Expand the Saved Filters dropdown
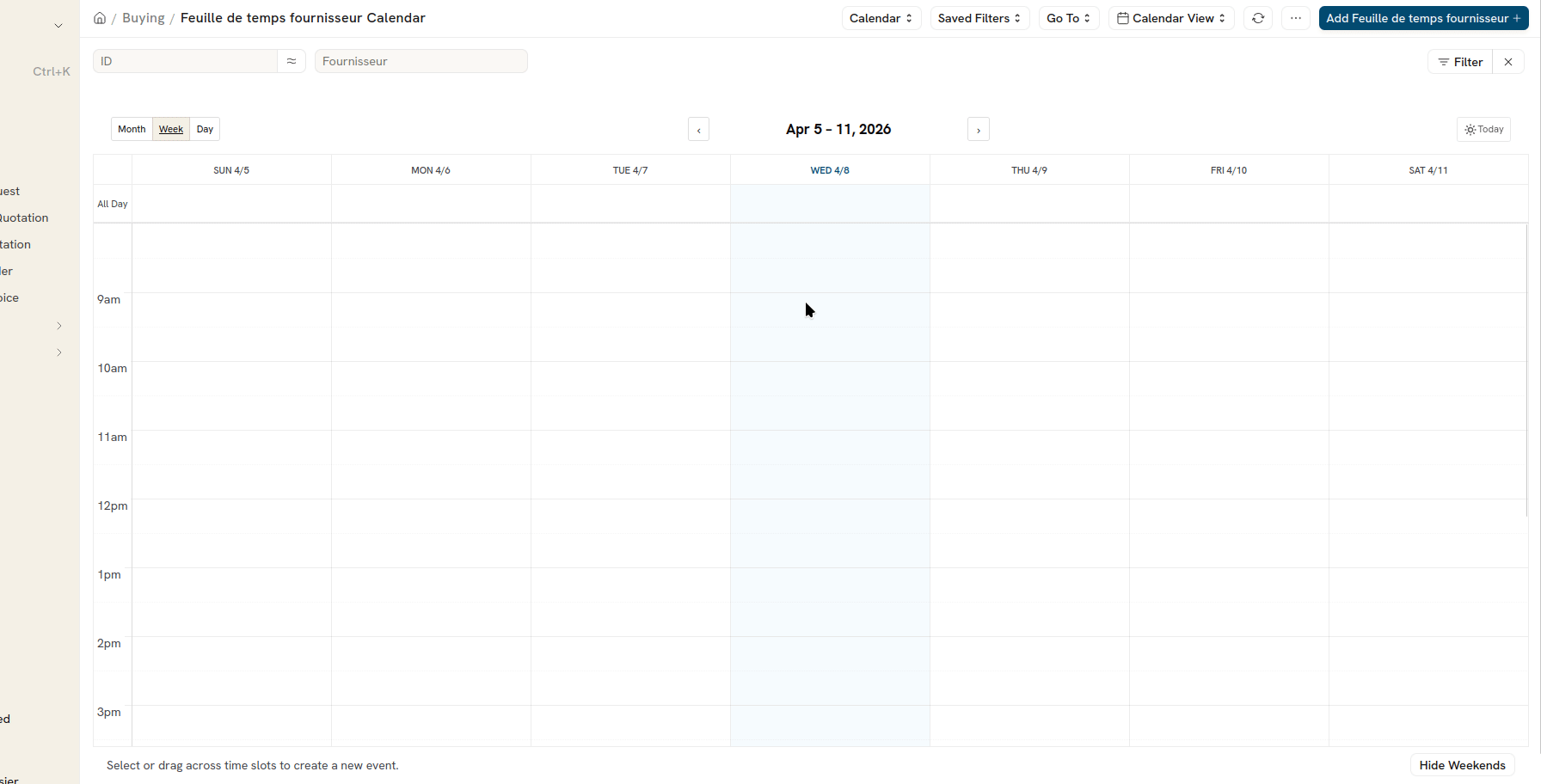This screenshot has height=784, width=1541. point(979,18)
